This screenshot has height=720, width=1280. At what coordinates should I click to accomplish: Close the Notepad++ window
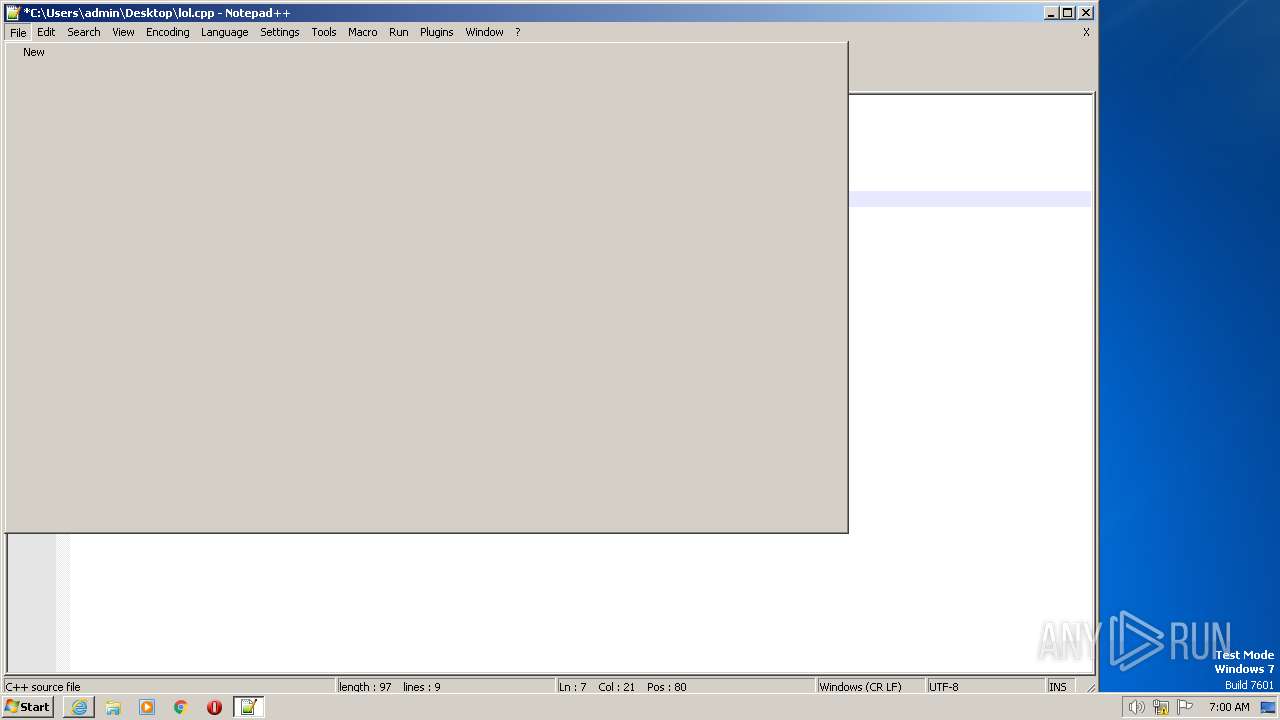pos(1086,13)
